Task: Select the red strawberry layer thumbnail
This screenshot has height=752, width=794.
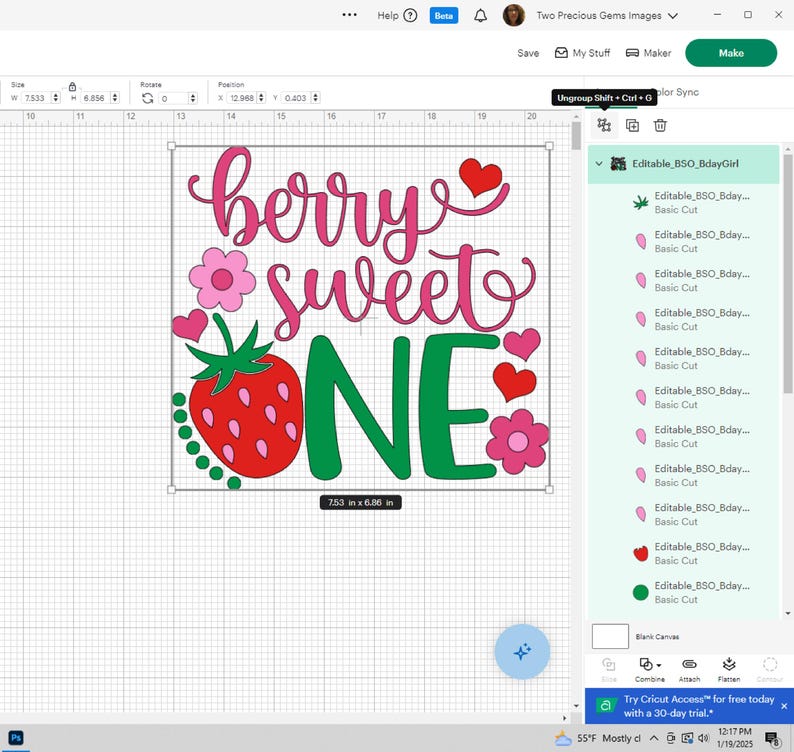Action: click(641, 553)
